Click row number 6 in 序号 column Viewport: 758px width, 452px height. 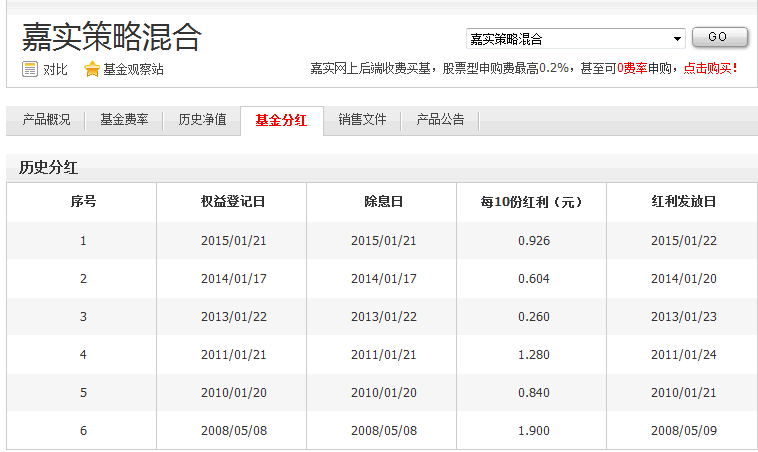click(83, 431)
